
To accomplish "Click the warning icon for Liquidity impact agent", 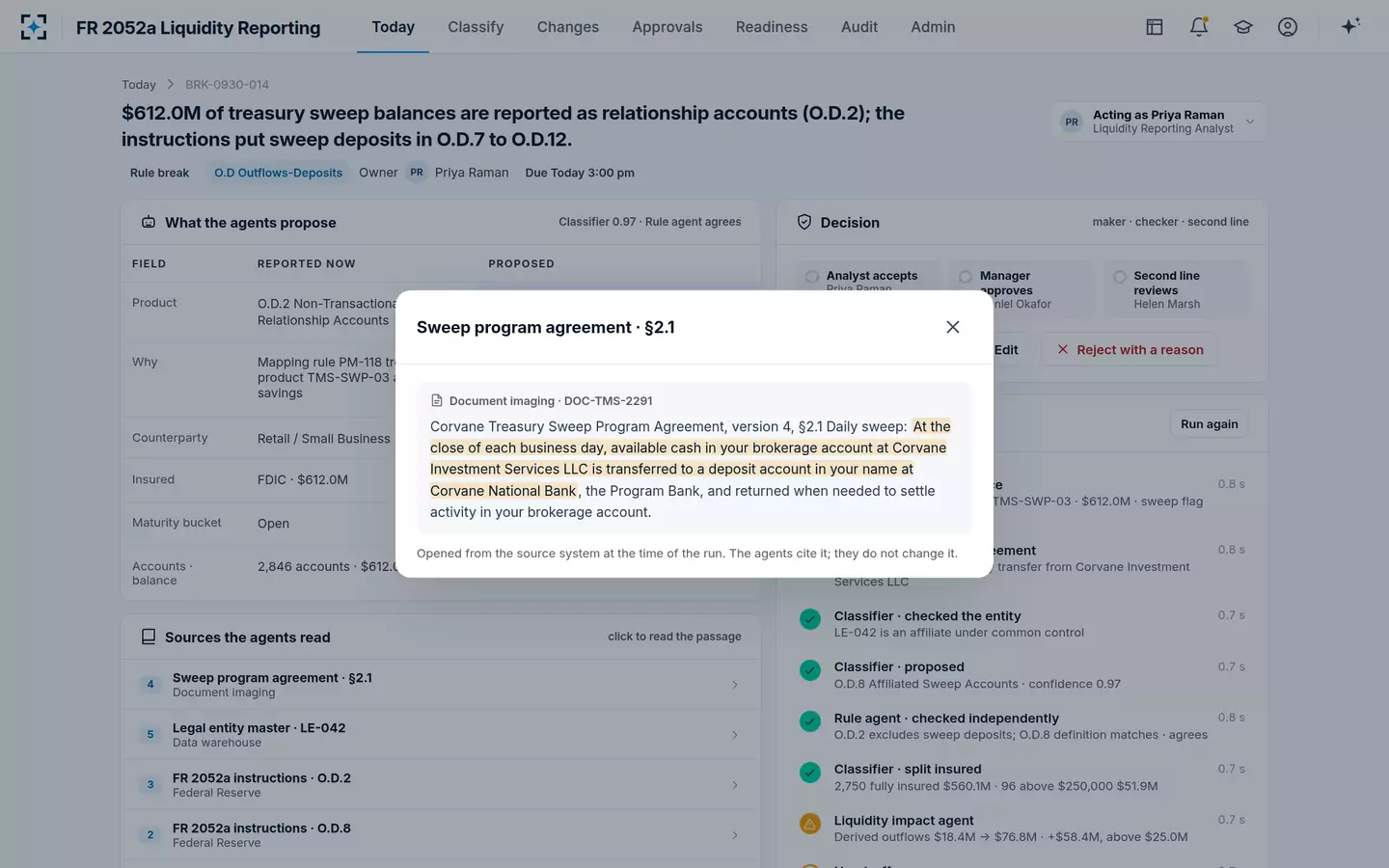I will 810,824.
